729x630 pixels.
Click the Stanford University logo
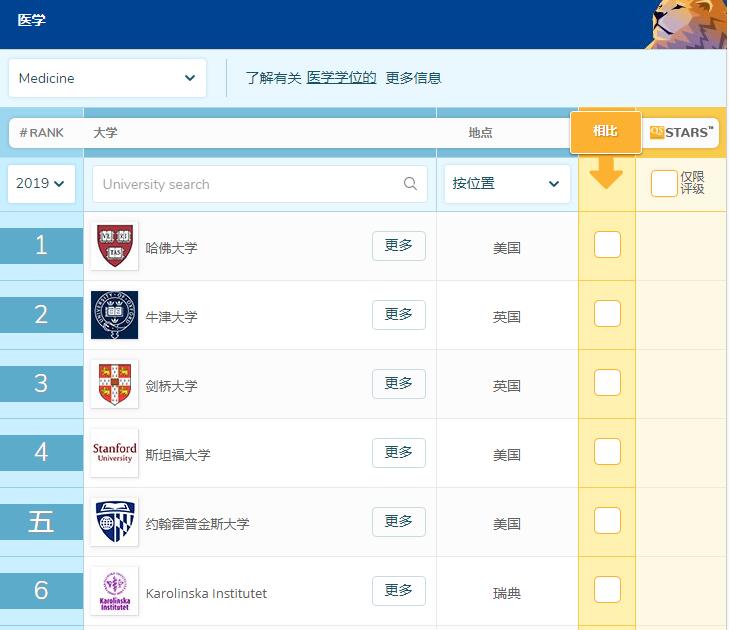pyautogui.click(x=114, y=453)
